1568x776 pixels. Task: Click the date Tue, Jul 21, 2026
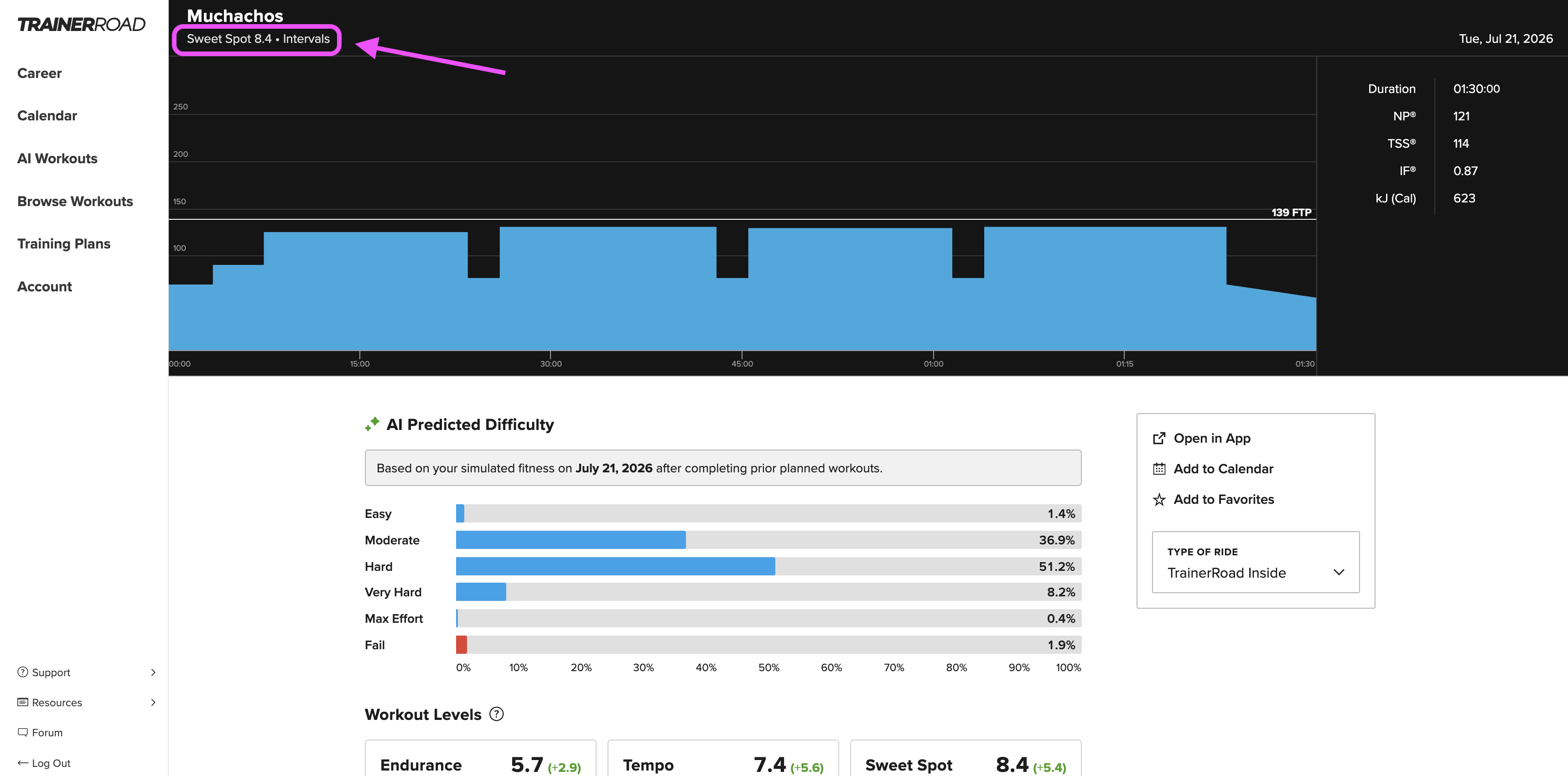pos(1506,39)
